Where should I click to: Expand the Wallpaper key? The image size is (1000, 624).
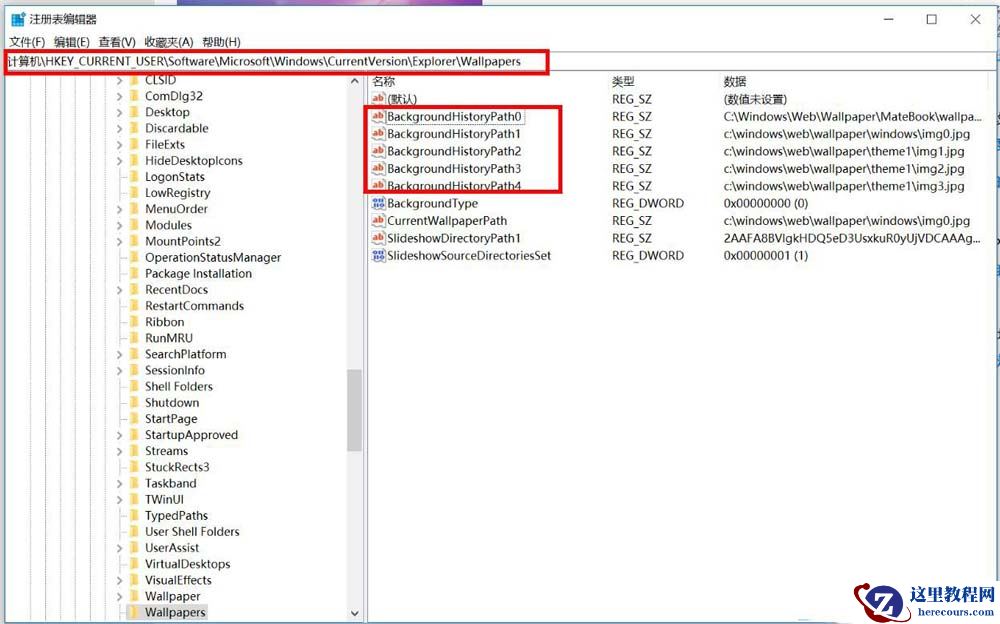(x=119, y=596)
